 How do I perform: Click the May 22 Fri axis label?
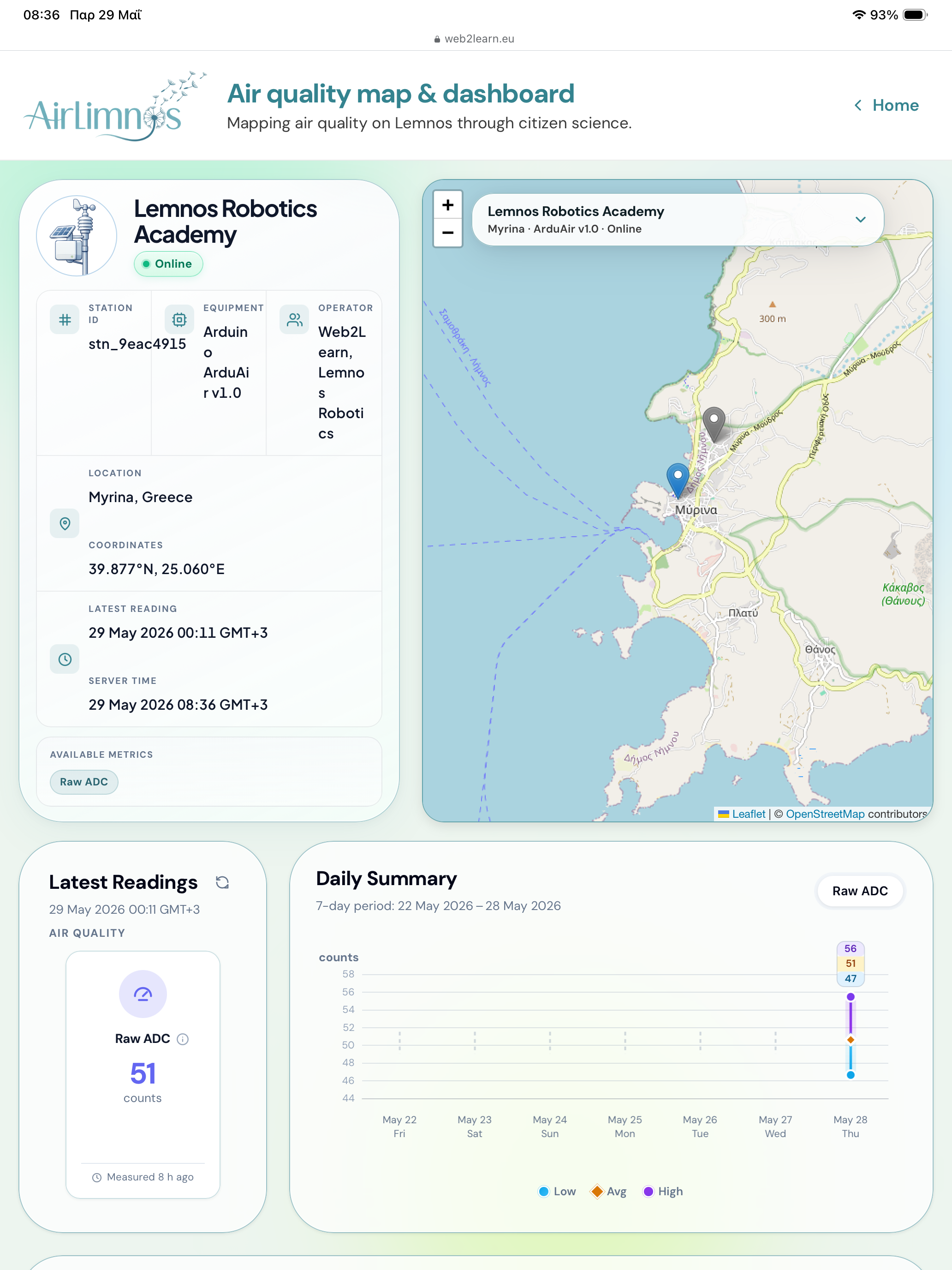pos(399,1126)
